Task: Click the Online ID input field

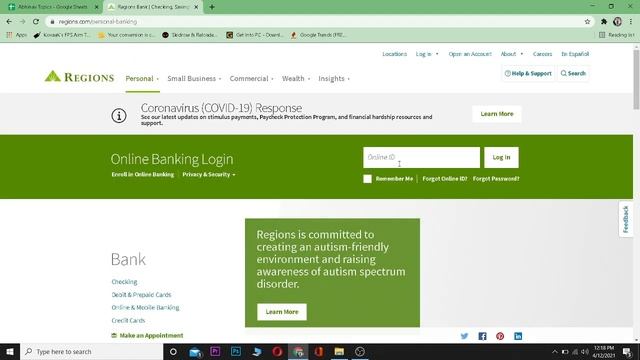Action: tap(421, 158)
